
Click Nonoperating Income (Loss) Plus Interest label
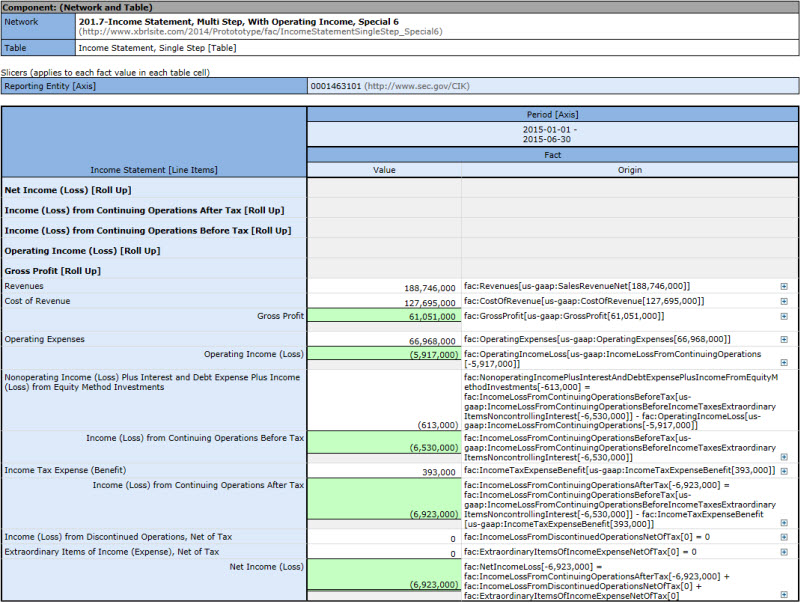(152, 382)
